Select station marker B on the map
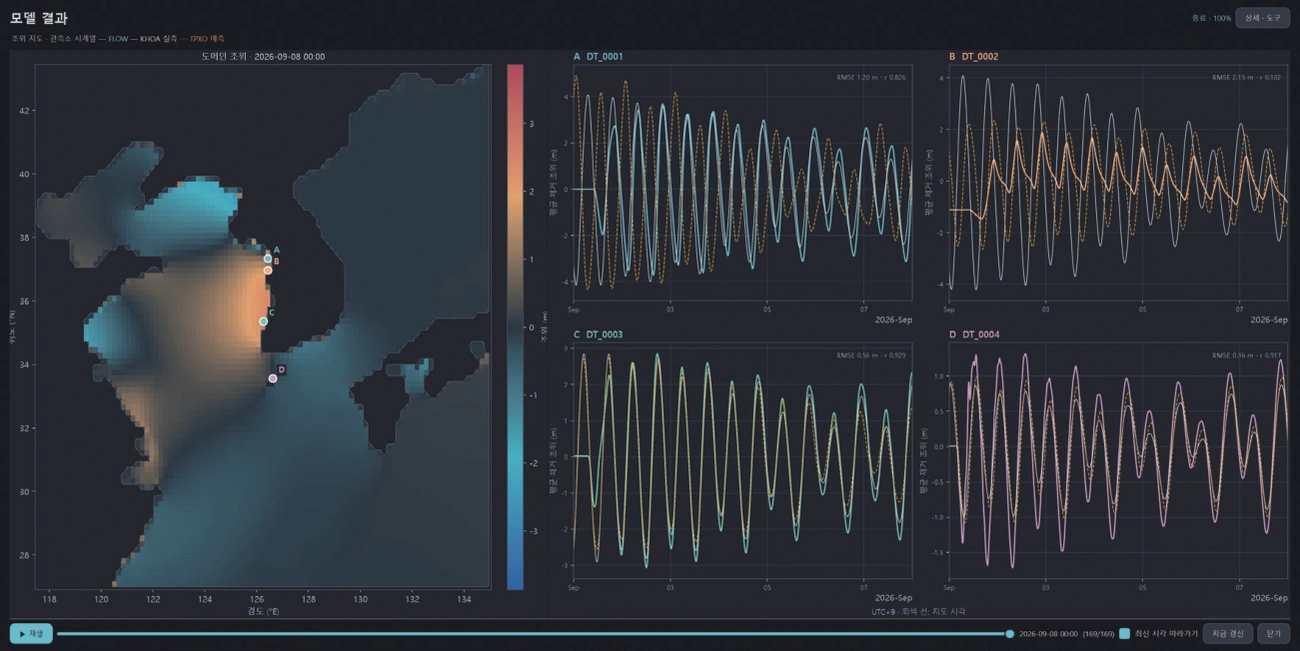Image resolution: width=1300 pixels, height=651 pixels. tap(268, 270)
